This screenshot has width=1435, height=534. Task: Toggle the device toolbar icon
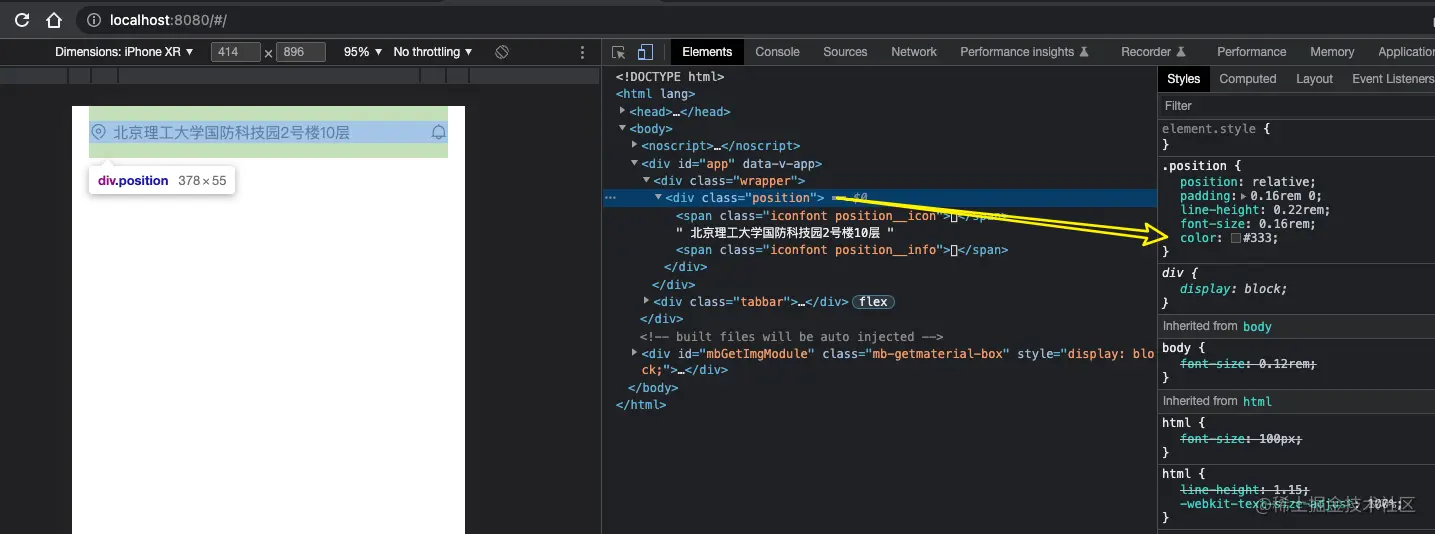click(x=646, y=52)
